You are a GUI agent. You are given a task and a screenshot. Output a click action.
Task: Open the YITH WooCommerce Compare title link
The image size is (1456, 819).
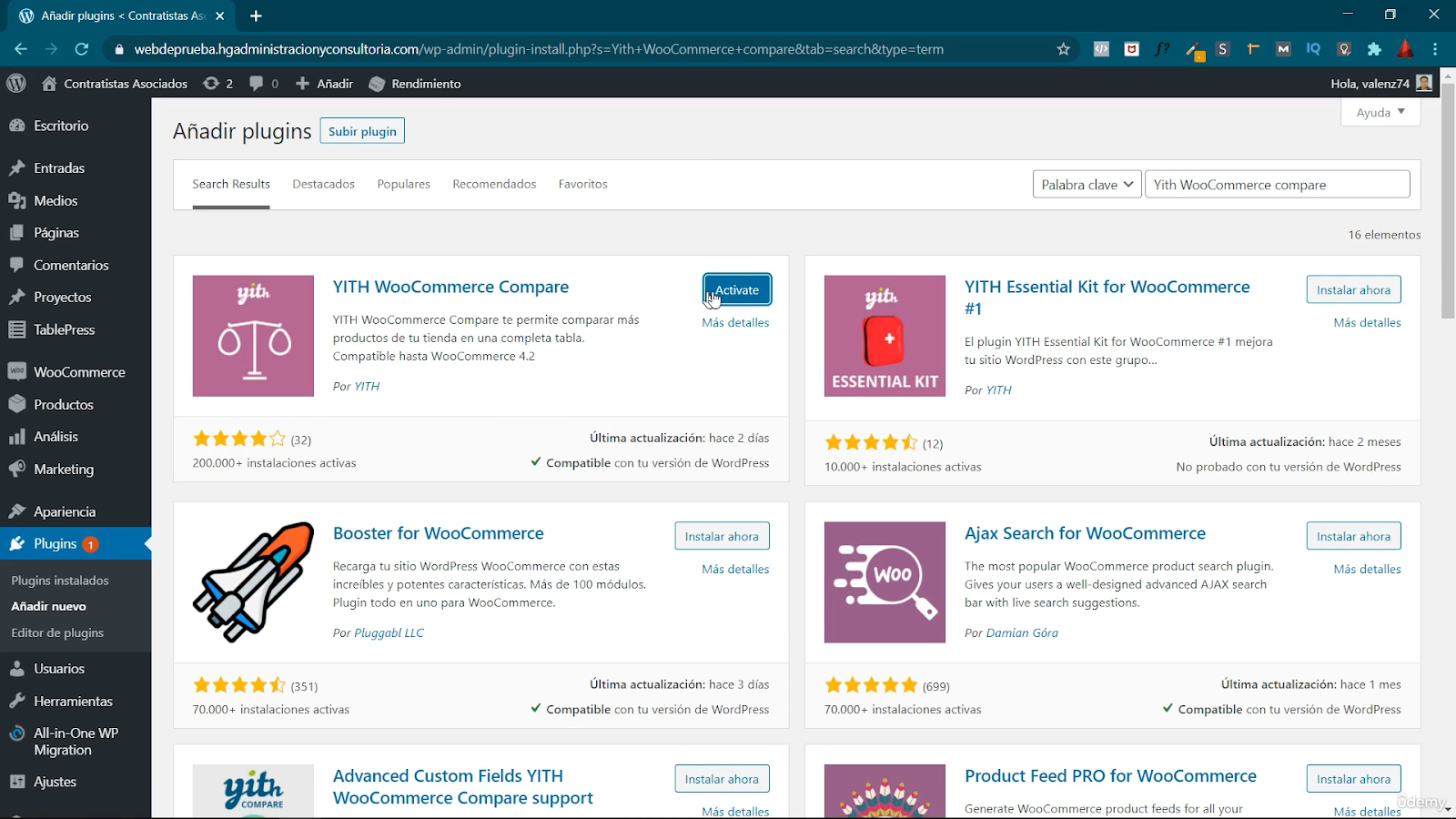pos(450,287)
